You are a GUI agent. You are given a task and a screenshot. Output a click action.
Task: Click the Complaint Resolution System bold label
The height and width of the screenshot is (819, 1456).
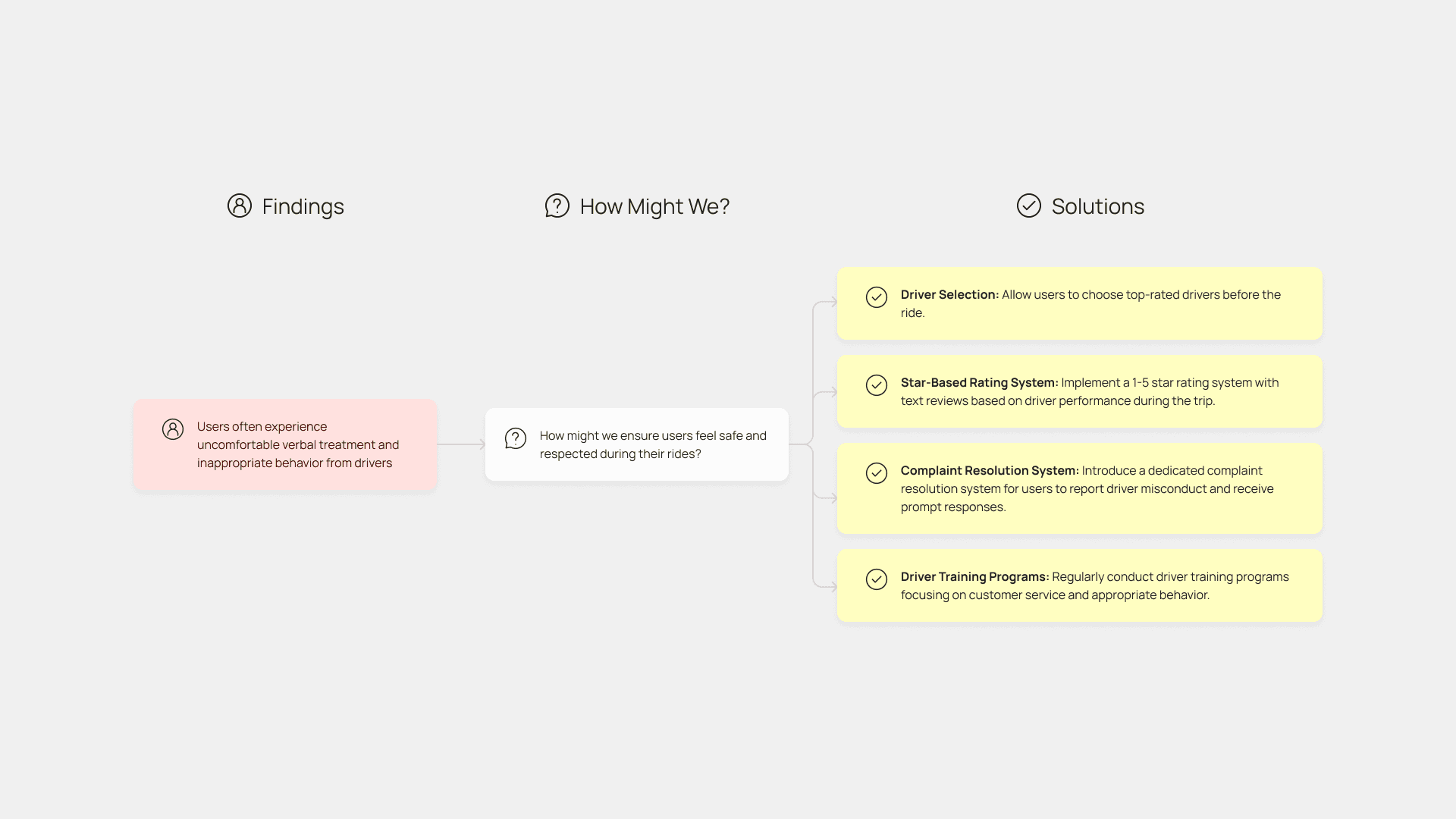(x=990, y=470)
